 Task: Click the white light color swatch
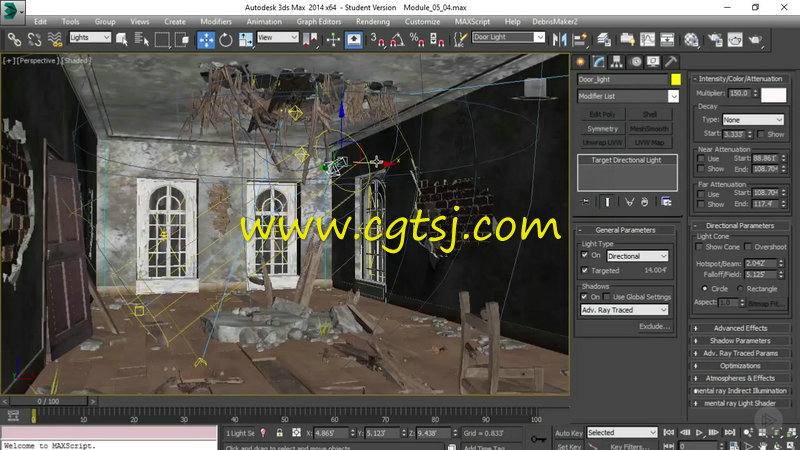point(773,95)
